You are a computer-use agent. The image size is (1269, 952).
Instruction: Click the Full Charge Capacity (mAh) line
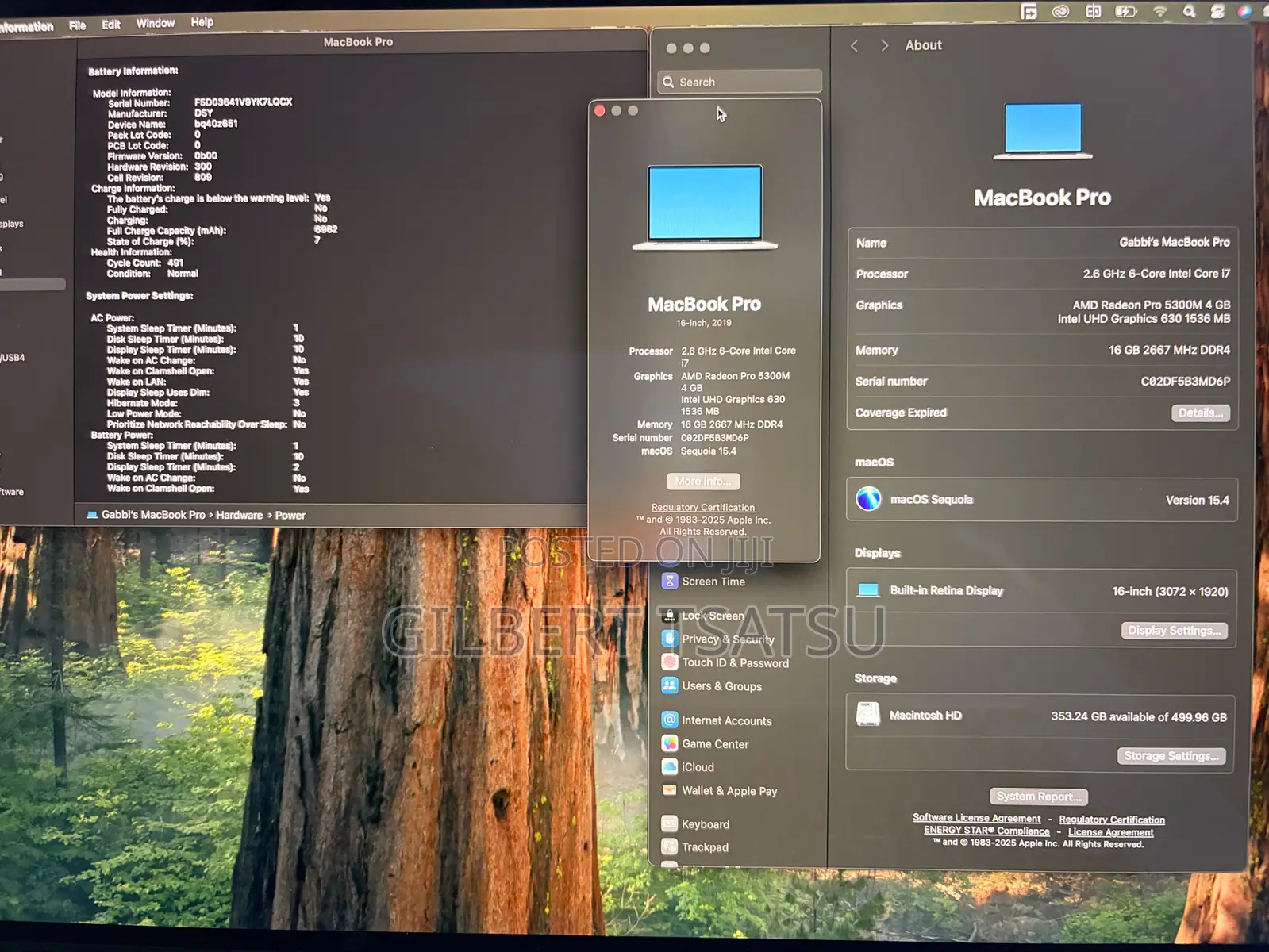(222, 231)
